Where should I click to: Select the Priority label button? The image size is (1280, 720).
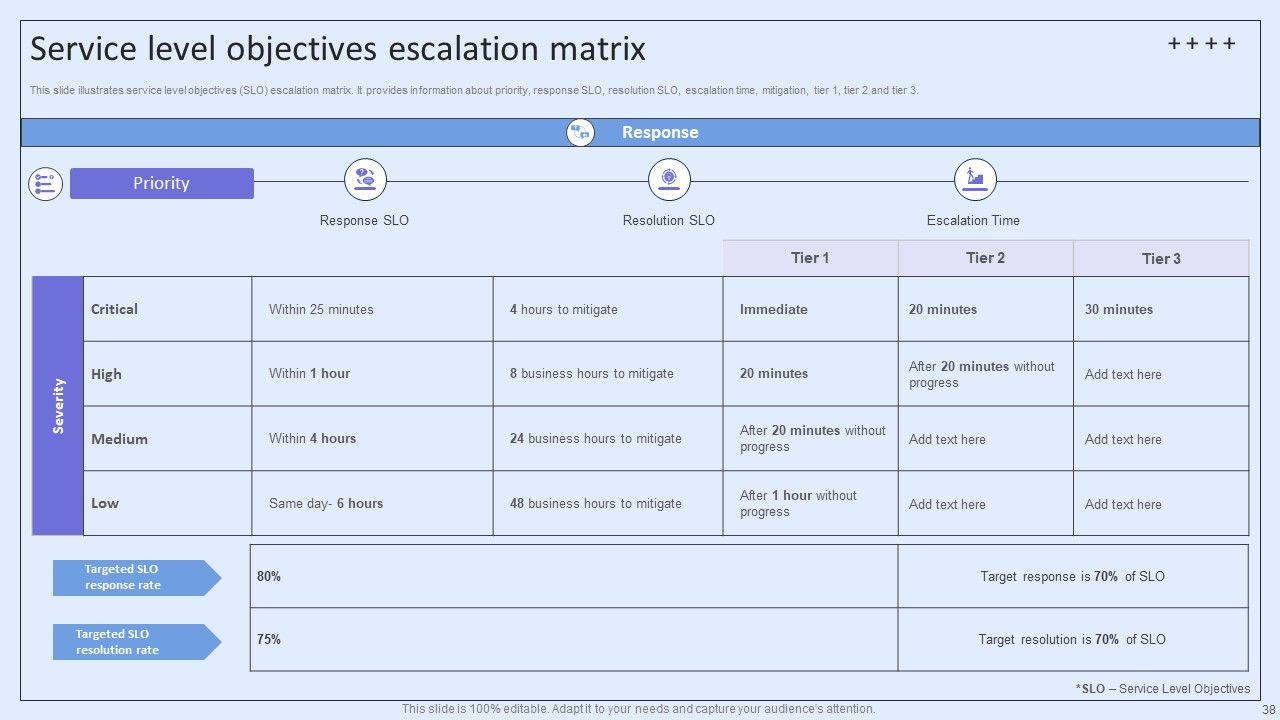point(162,183)
